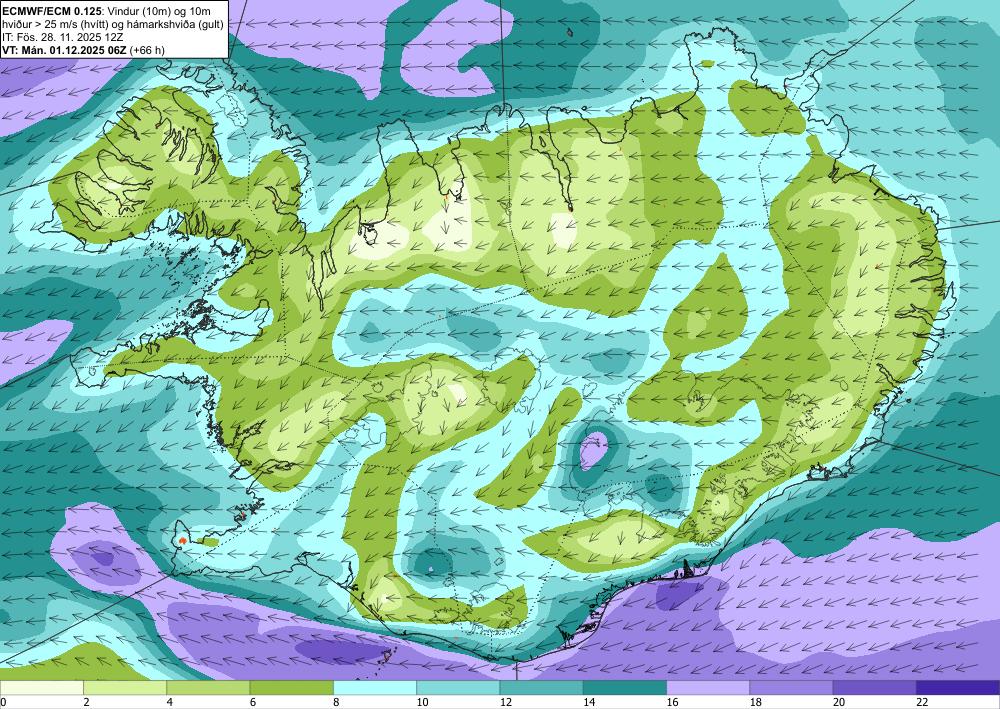Image resolution: width=1000 pixels, height=709 pixels.
Task: Pick the lavender 16–18 m/s legend swatch
Action: [x=708, y=688]
